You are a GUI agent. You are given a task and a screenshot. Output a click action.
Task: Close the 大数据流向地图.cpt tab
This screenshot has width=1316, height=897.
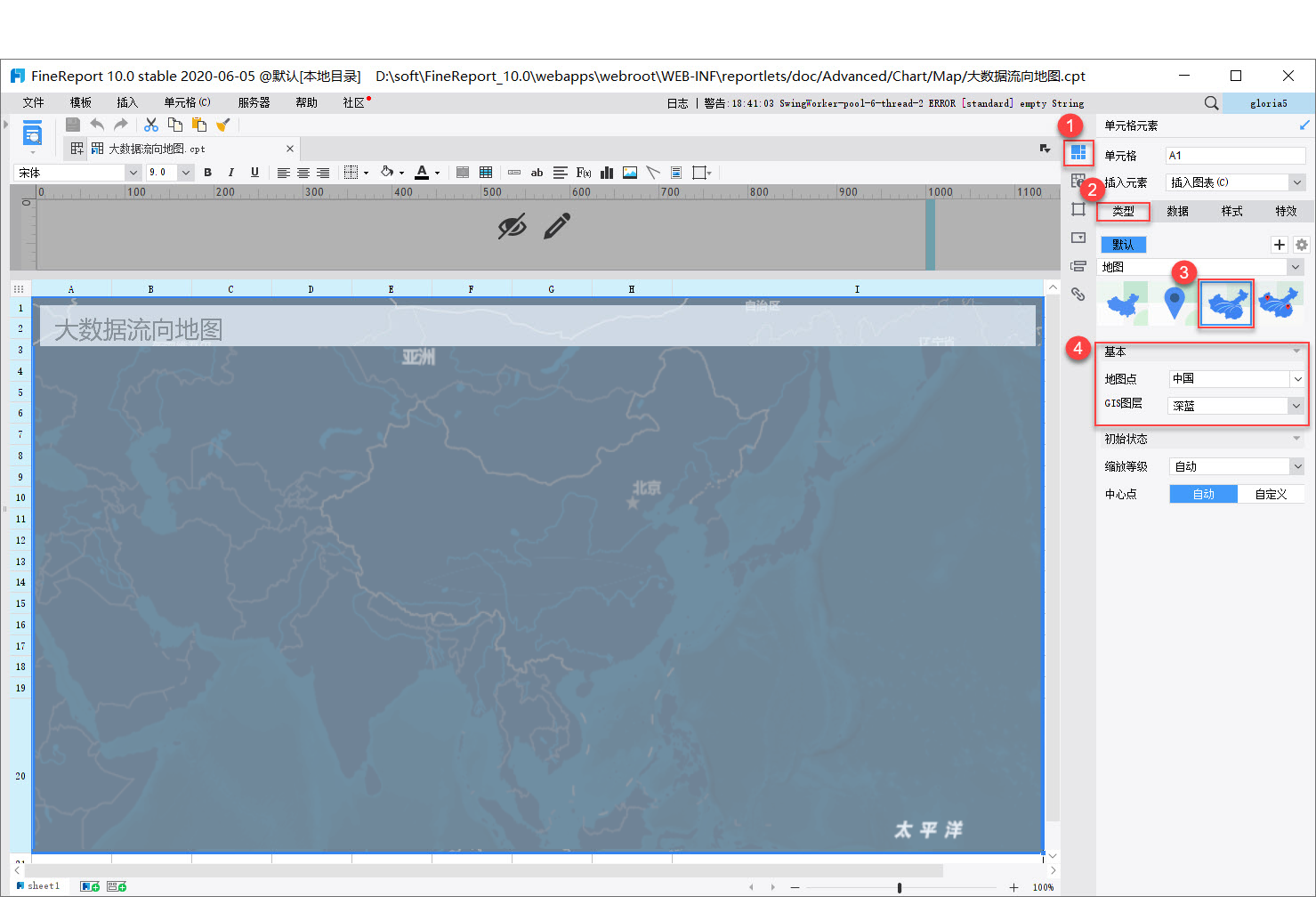point(290,149)
